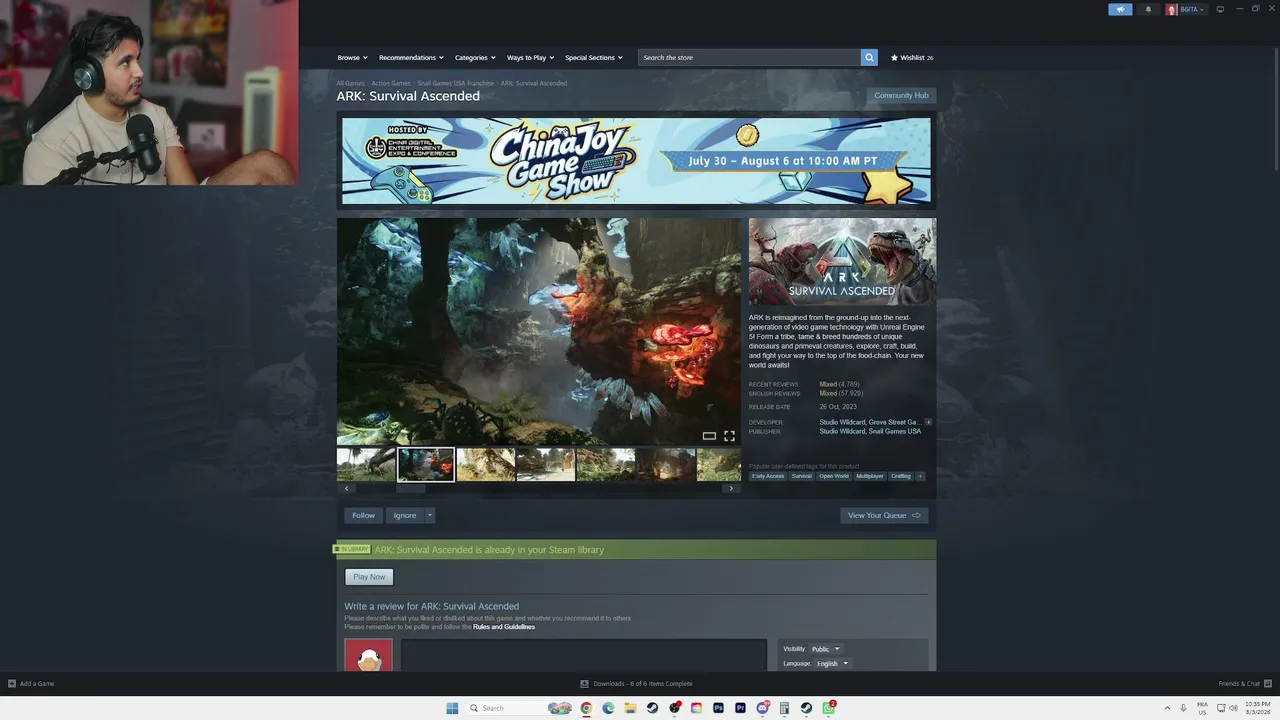Image resolution: width=1280 pixels, height=720 pixels.
Task: Select the first screenshot thumbnail with palm trees
Action: pos(366,465)
